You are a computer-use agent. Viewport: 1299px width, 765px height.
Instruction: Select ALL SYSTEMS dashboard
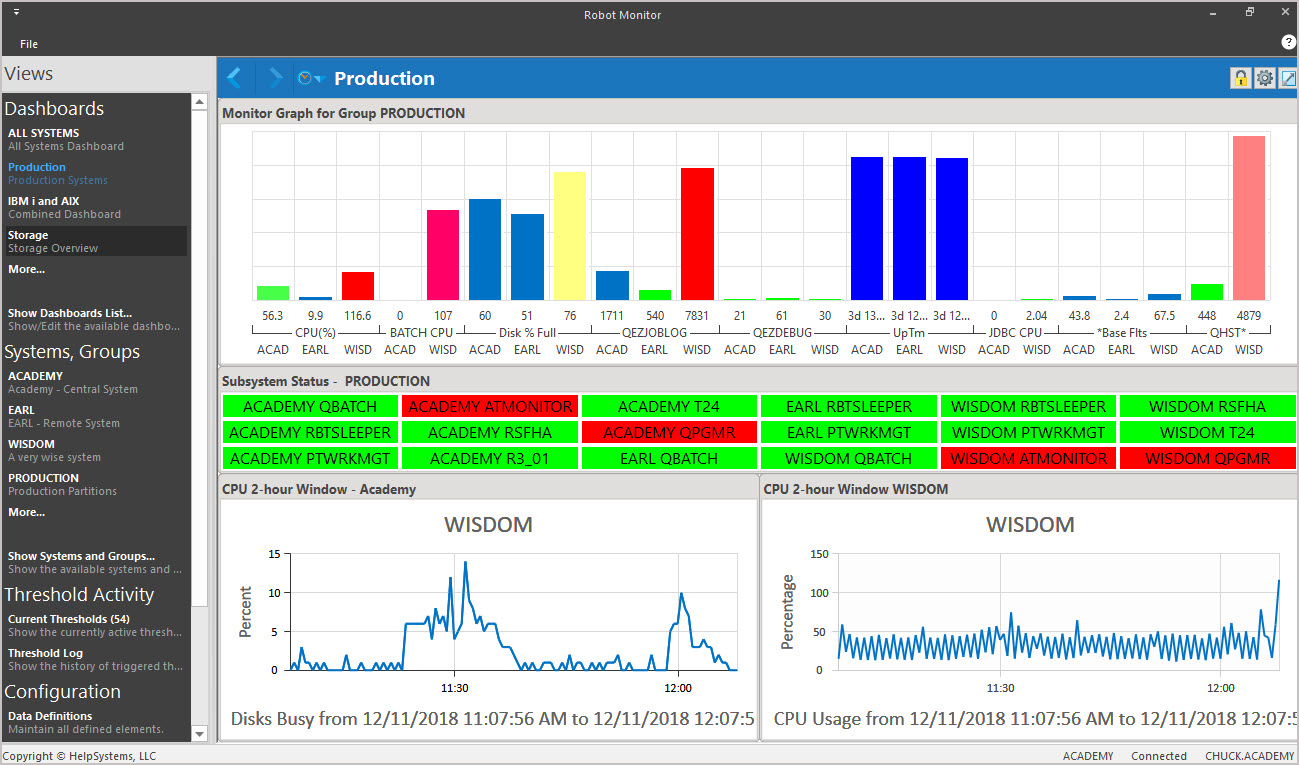(x=44, y=133)
